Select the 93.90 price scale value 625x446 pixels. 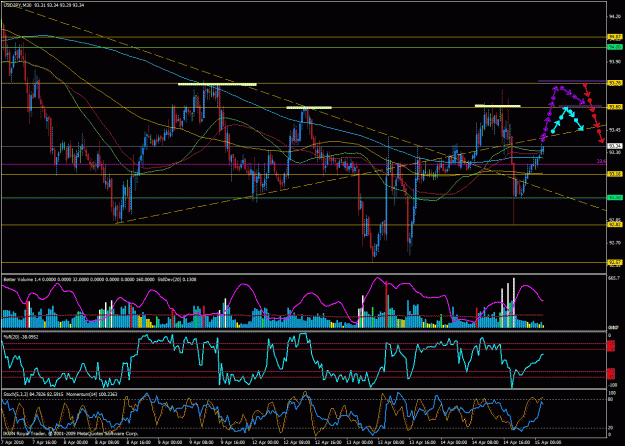pos(614,62)
